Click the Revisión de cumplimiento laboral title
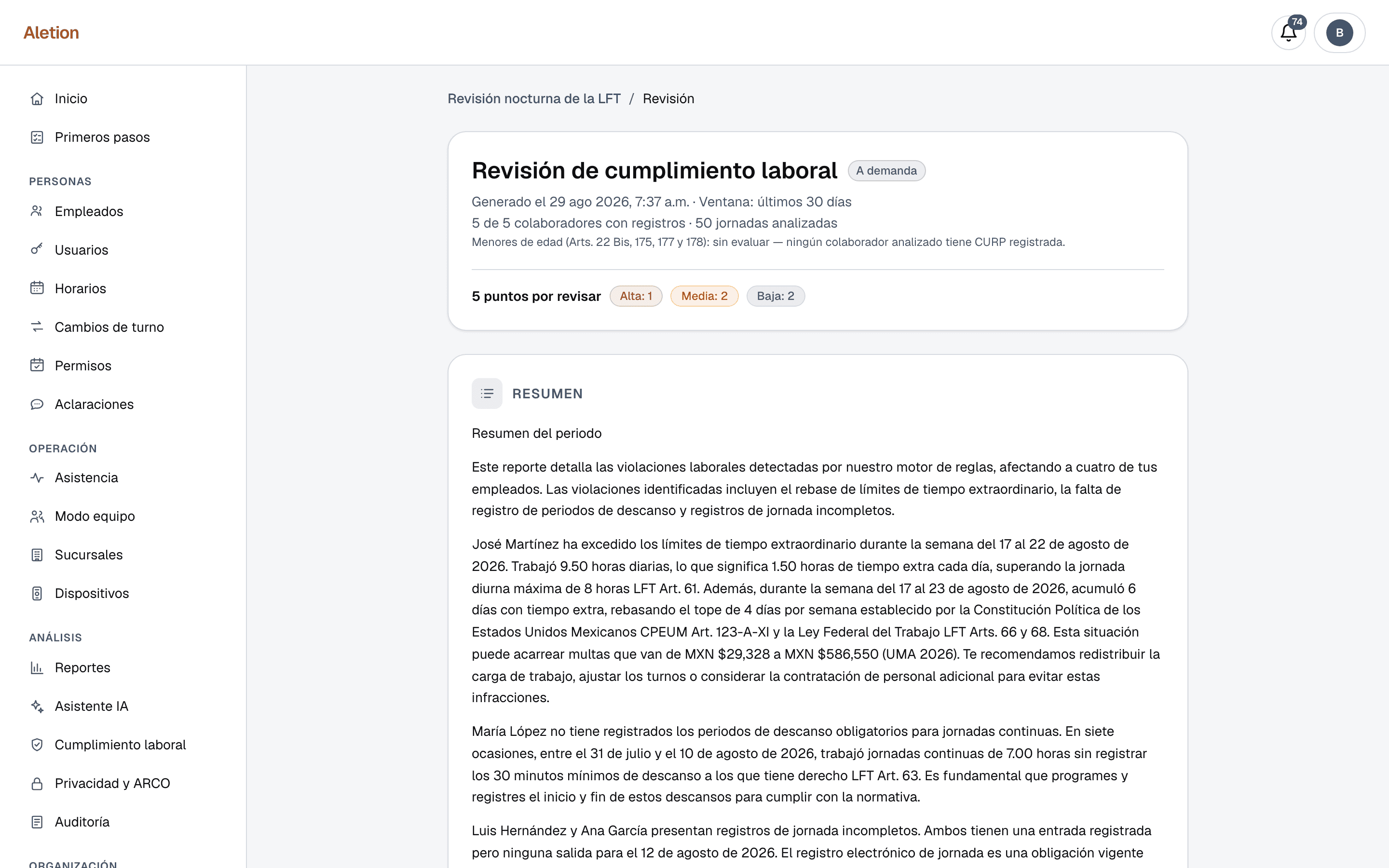1389x868 pixels. 654,171
